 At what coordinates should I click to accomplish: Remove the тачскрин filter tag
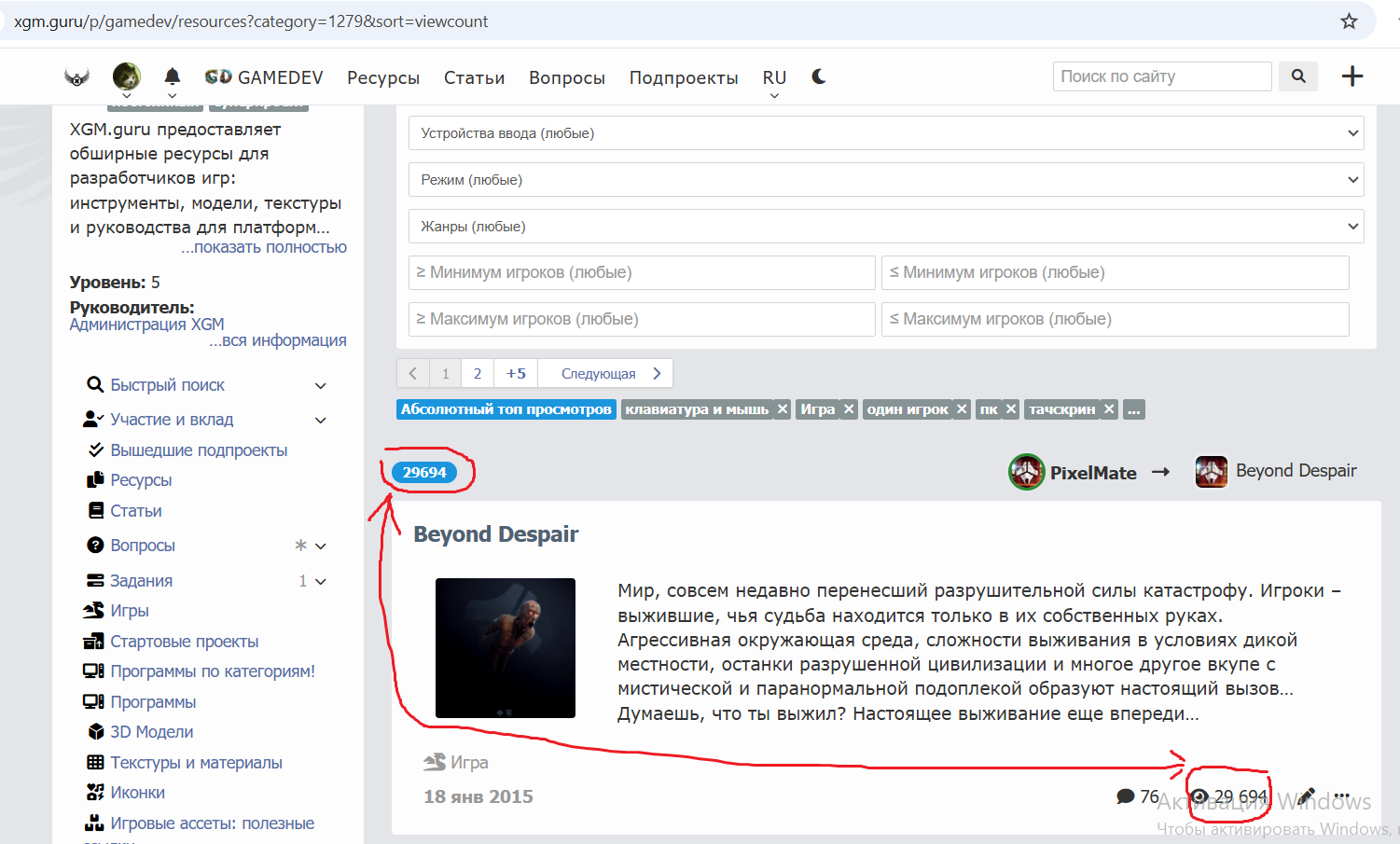(x=1109, y=409)
